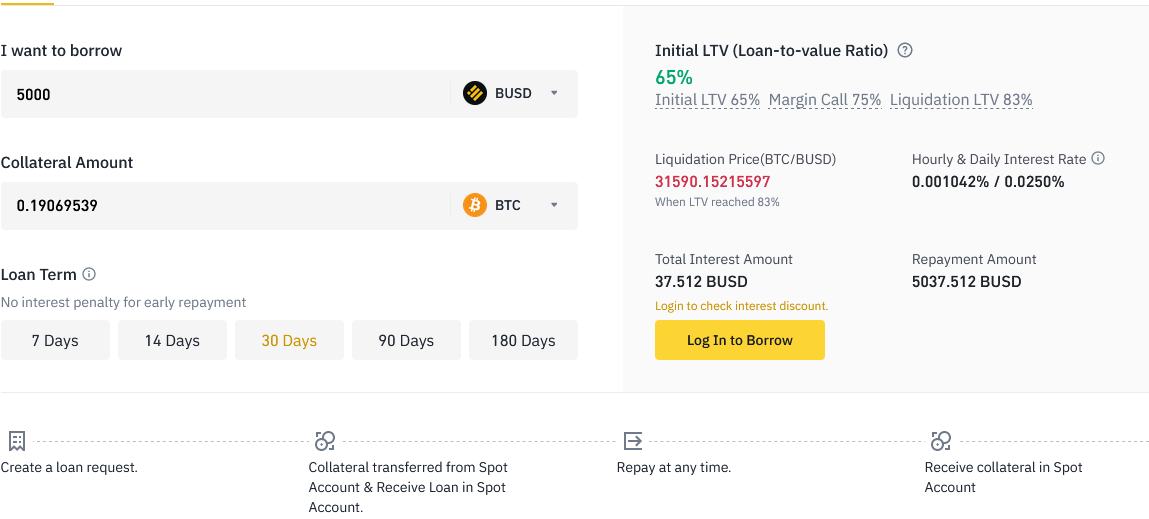Image resolution: width=1149 pixels, height=519 pixels.
Task: Click the Margin Call 75% label
Action: tap(825, 100)
